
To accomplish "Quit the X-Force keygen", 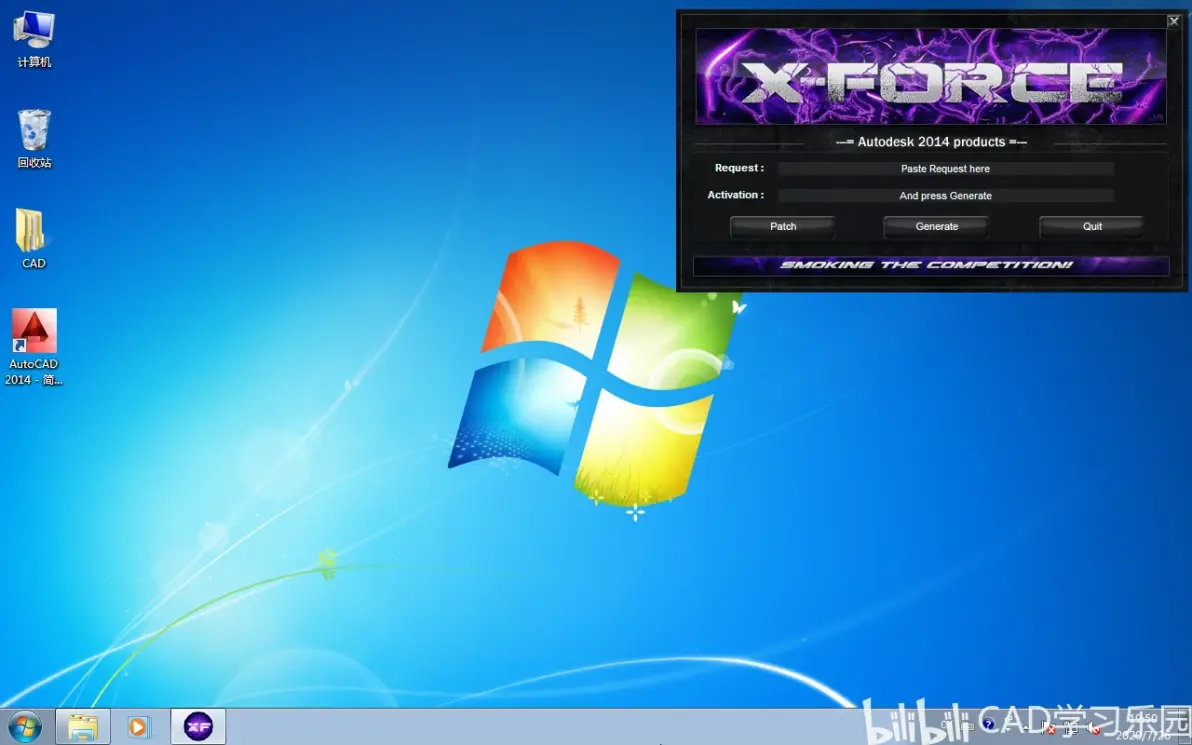I will tap(1092, 227).
